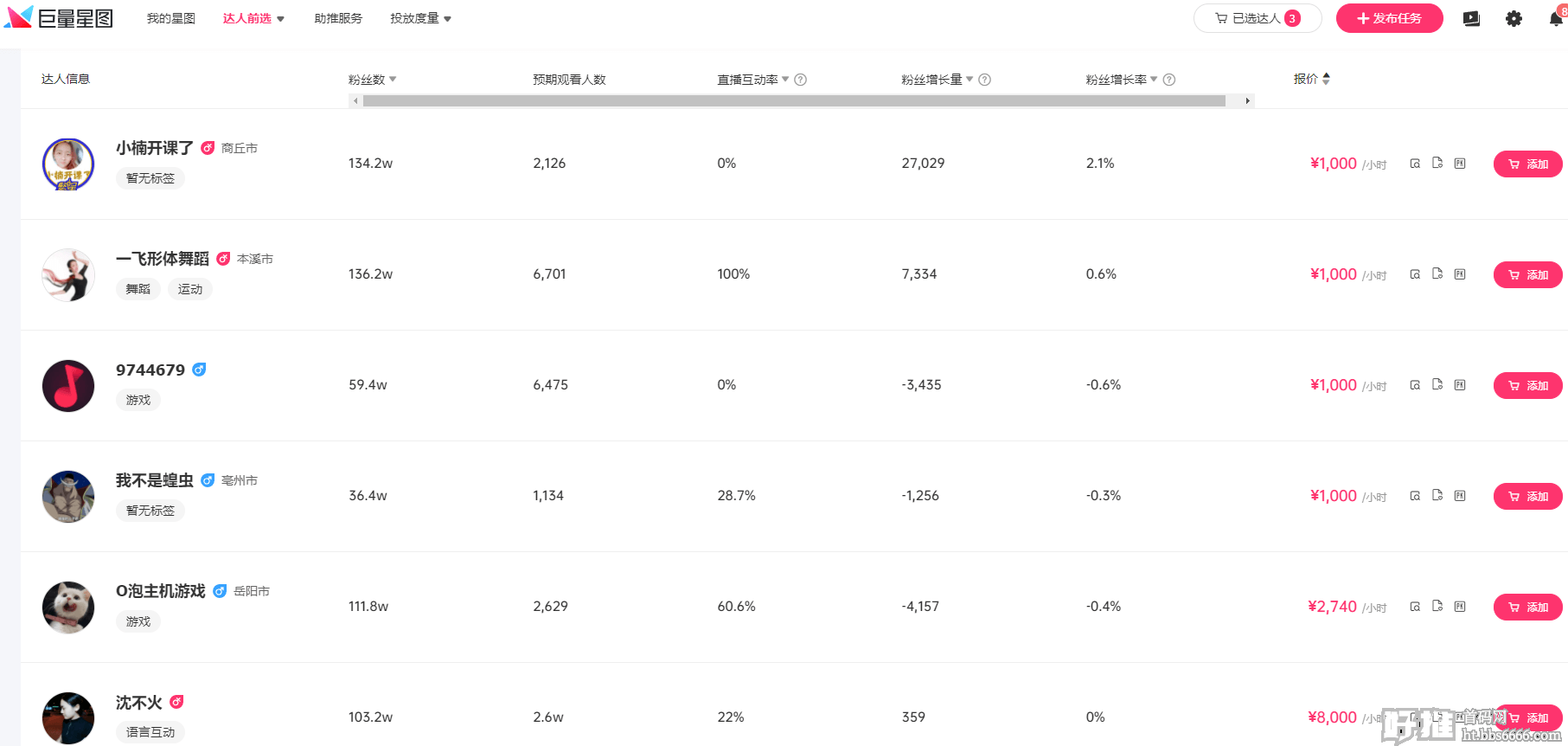Click the video tutorial icon in the header

click(1471, 19)
